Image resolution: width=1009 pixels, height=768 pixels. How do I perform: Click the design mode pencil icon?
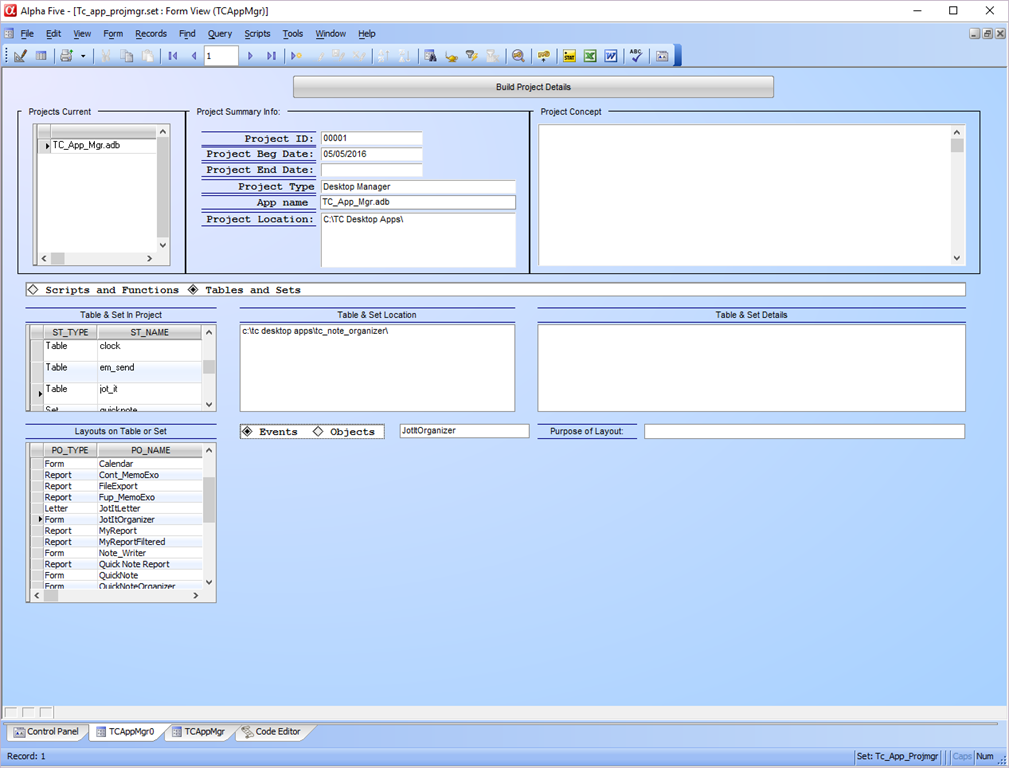pos(20,56)
